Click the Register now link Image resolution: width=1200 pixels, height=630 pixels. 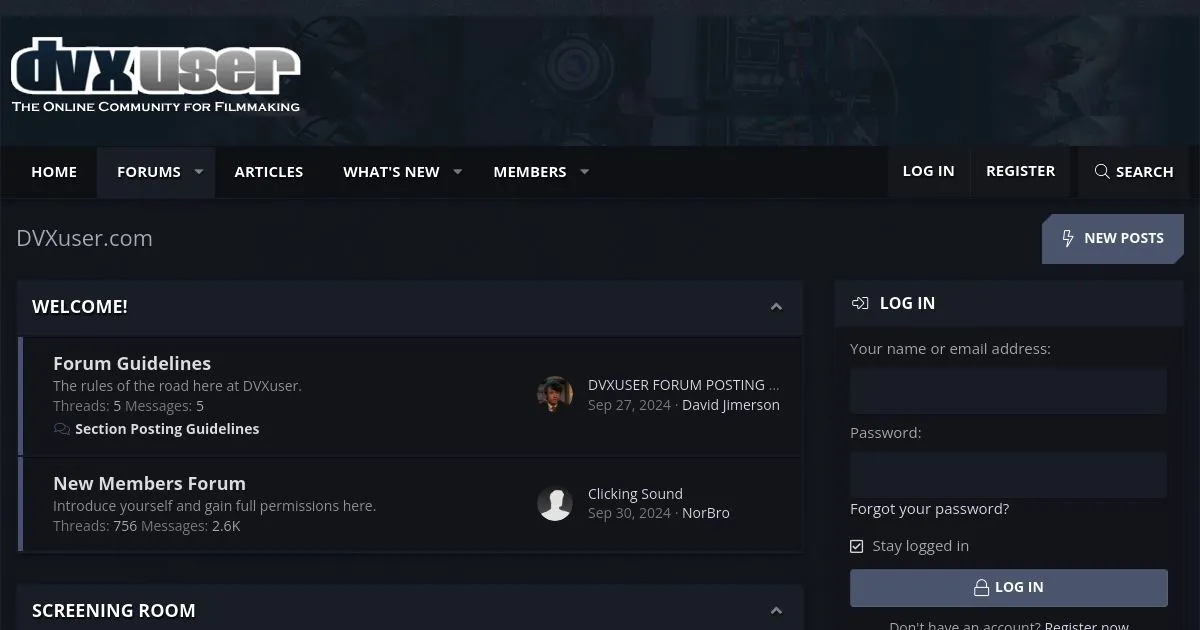[1087, 626]
